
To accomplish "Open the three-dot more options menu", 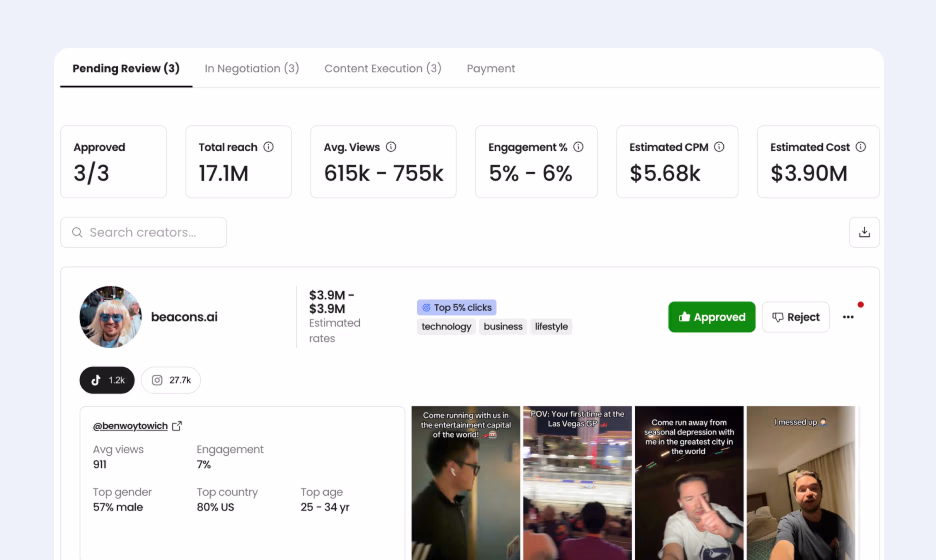I will click(x=848, y=317).
